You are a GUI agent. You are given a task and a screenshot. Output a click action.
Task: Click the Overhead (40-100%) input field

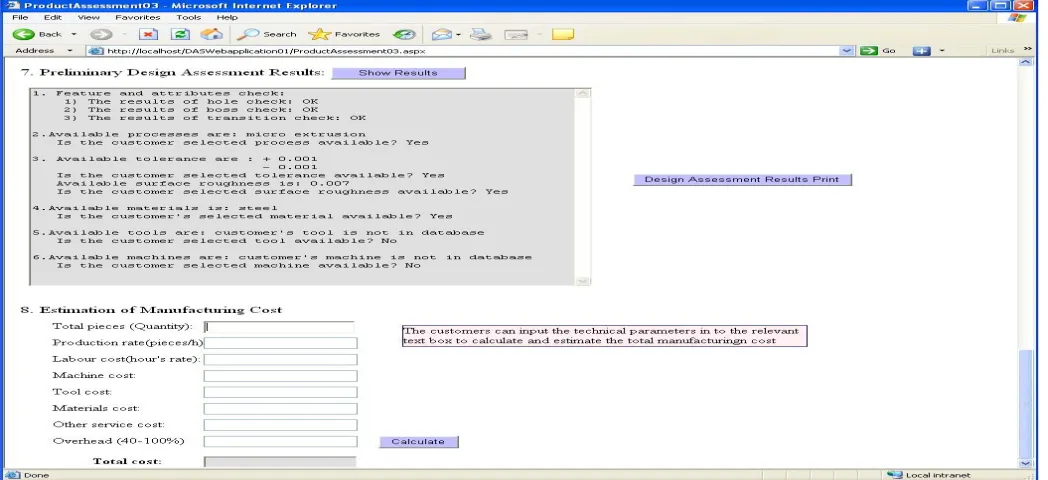click(280, 441)
